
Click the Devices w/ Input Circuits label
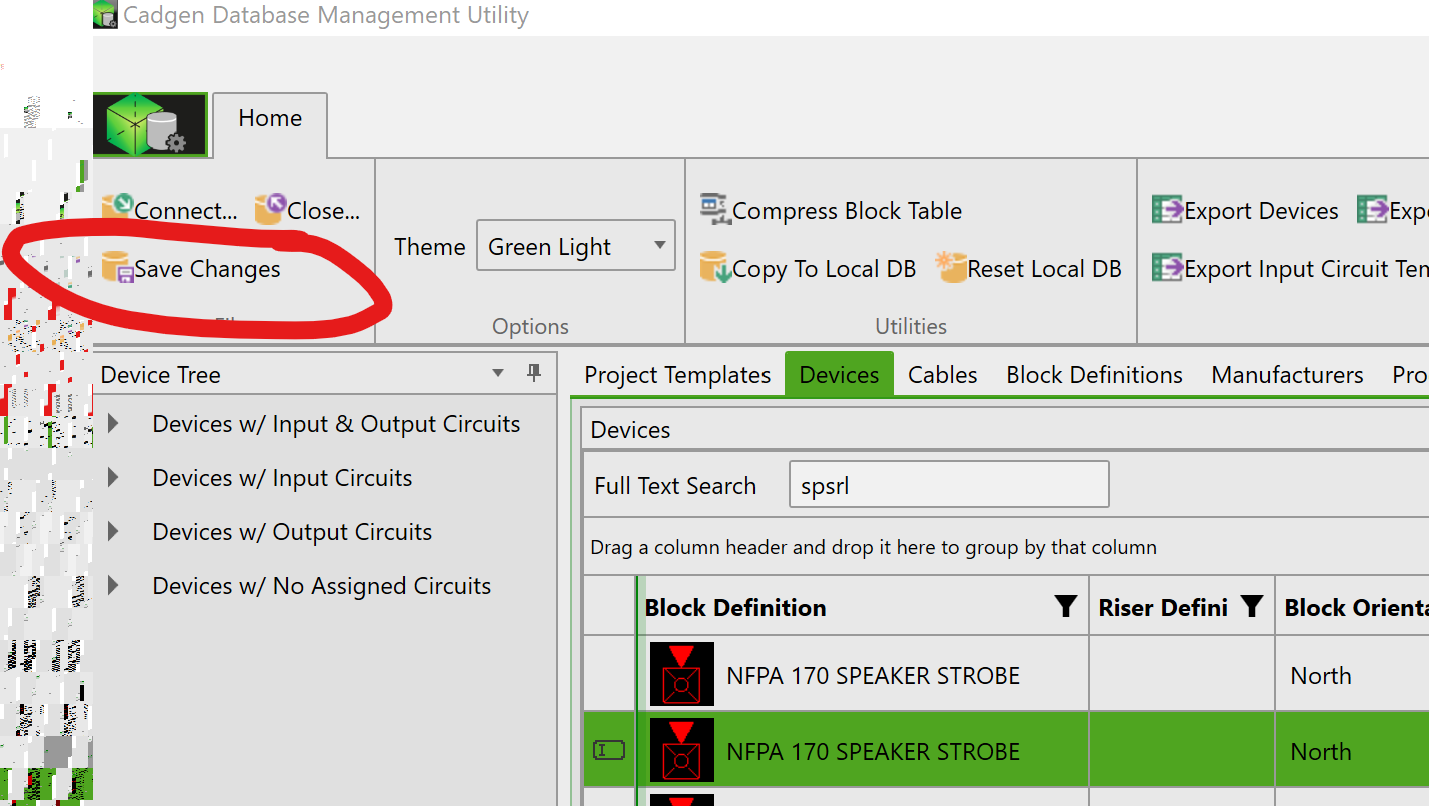click(x=282, y=478)
